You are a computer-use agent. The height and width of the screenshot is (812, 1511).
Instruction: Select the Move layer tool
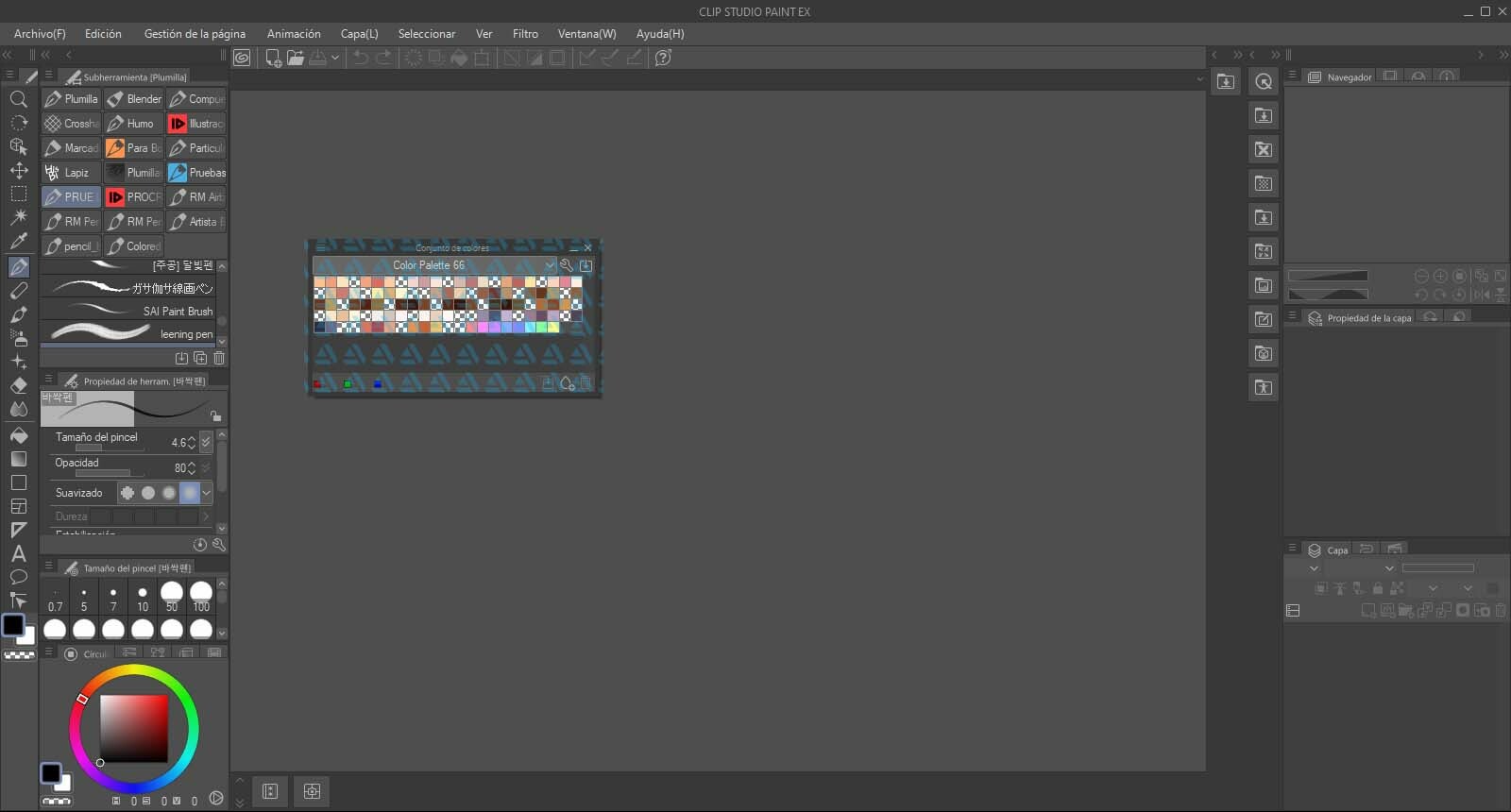tap(18, 170)
